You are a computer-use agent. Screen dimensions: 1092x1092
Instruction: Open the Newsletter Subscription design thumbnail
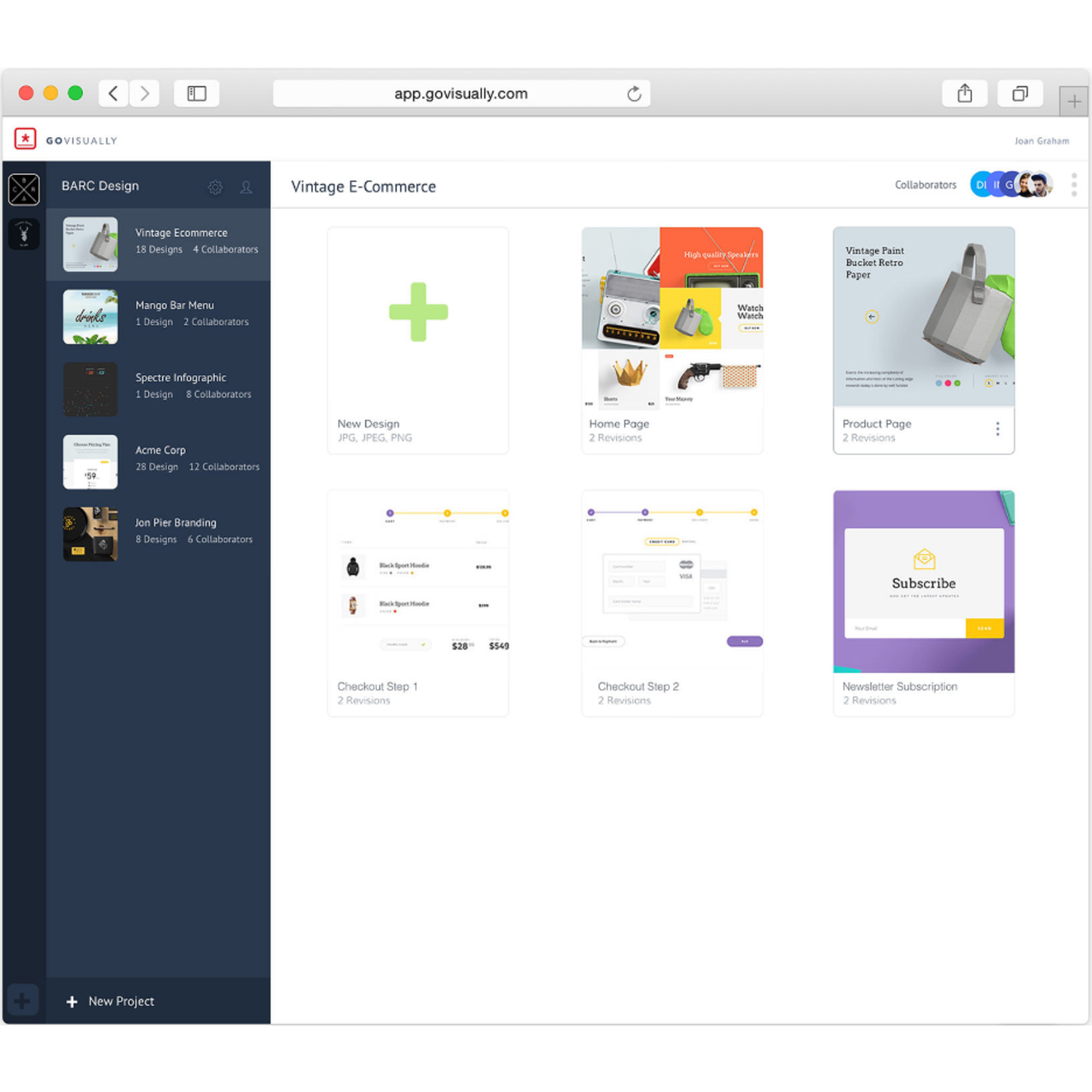point(923,582)
